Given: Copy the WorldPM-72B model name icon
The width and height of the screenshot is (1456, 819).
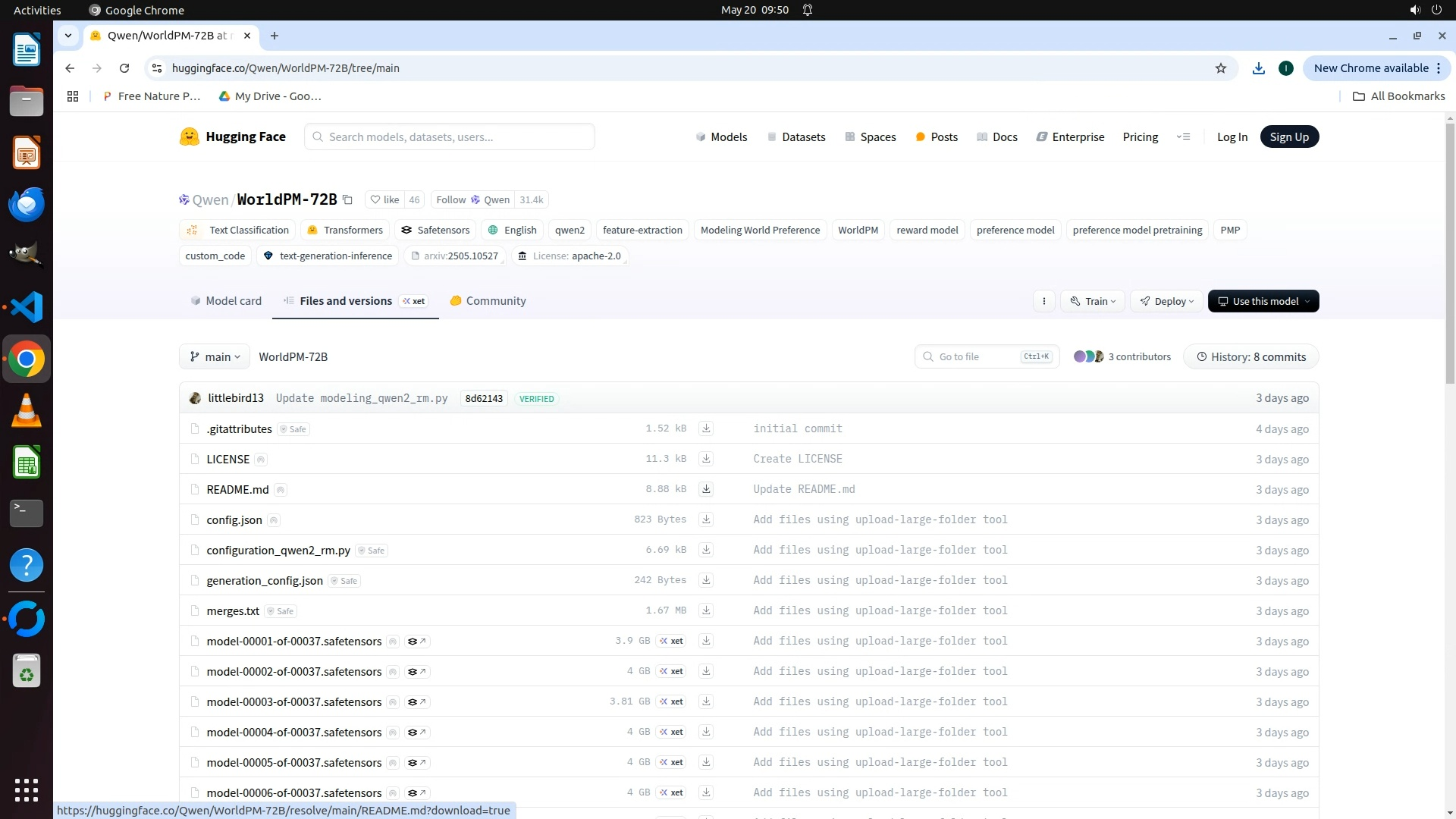Looking at the screenshot, I should coord(347,200).
